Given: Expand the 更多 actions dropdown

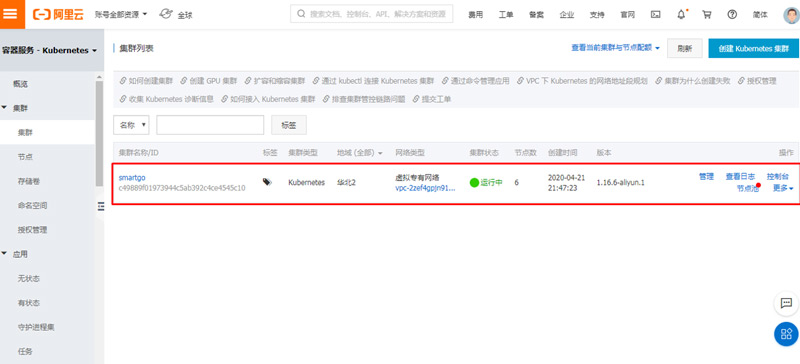Looking at the screenshot, I should [783, 188].
